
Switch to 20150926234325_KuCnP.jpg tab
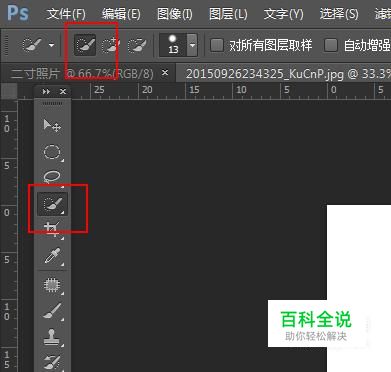(283, 74)
